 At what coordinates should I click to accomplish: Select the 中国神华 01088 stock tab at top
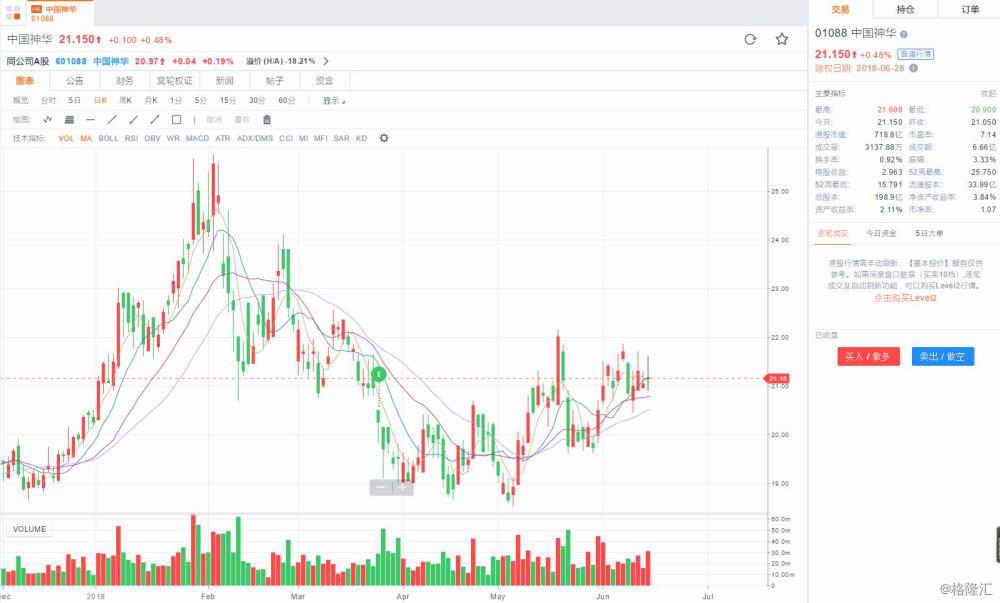click(x=60, y=13)
